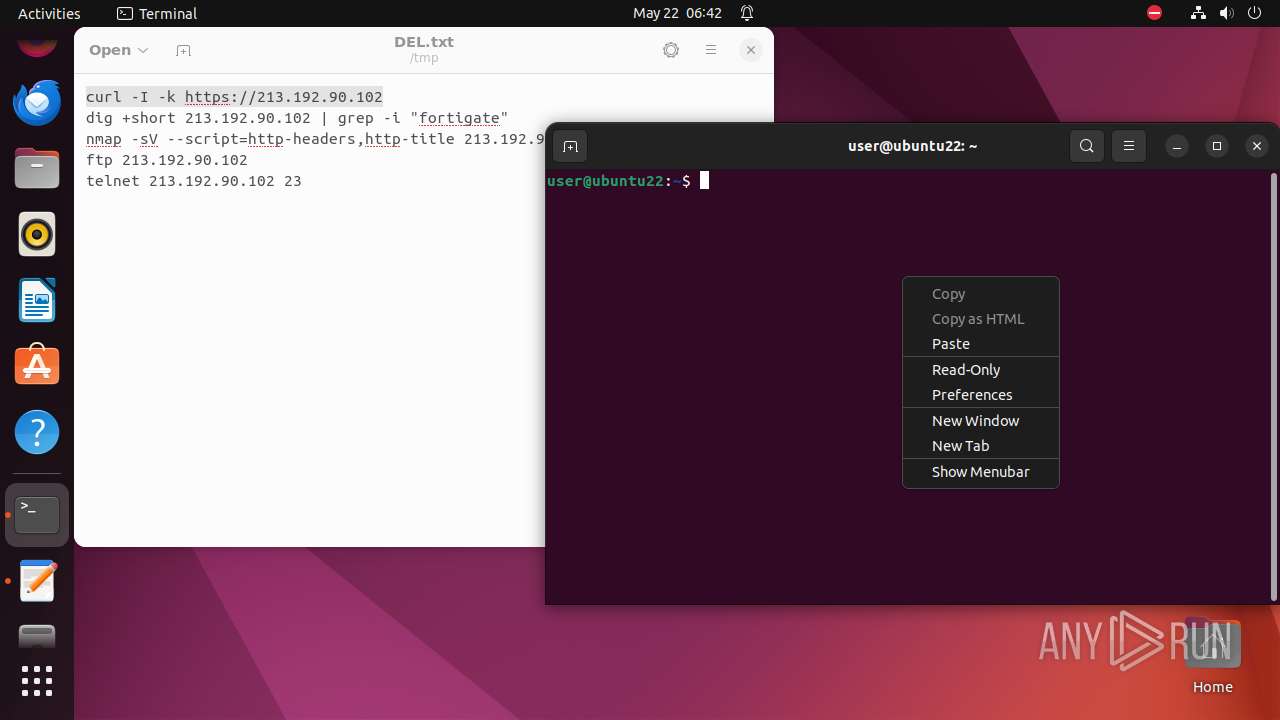This screenshot has width=1280, height=720.
Task: Open power icon in top bar
Action: [1255, 13]
